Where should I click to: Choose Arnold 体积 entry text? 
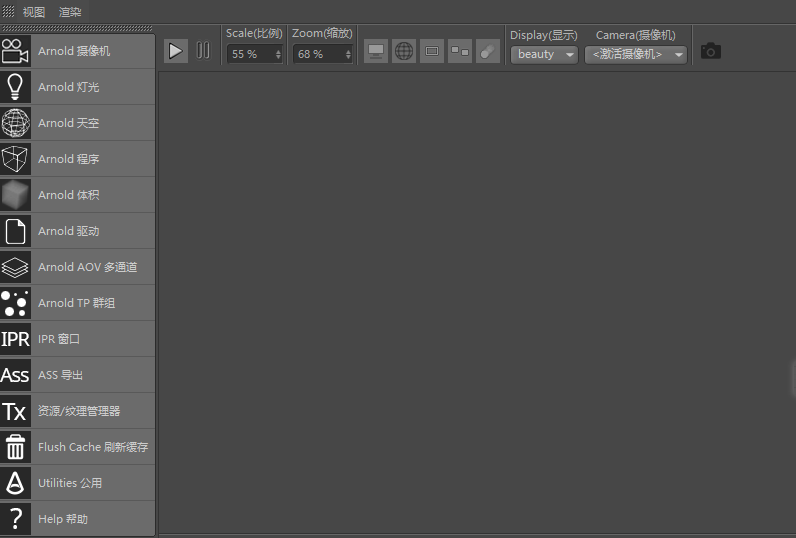(x=69, y=195)
